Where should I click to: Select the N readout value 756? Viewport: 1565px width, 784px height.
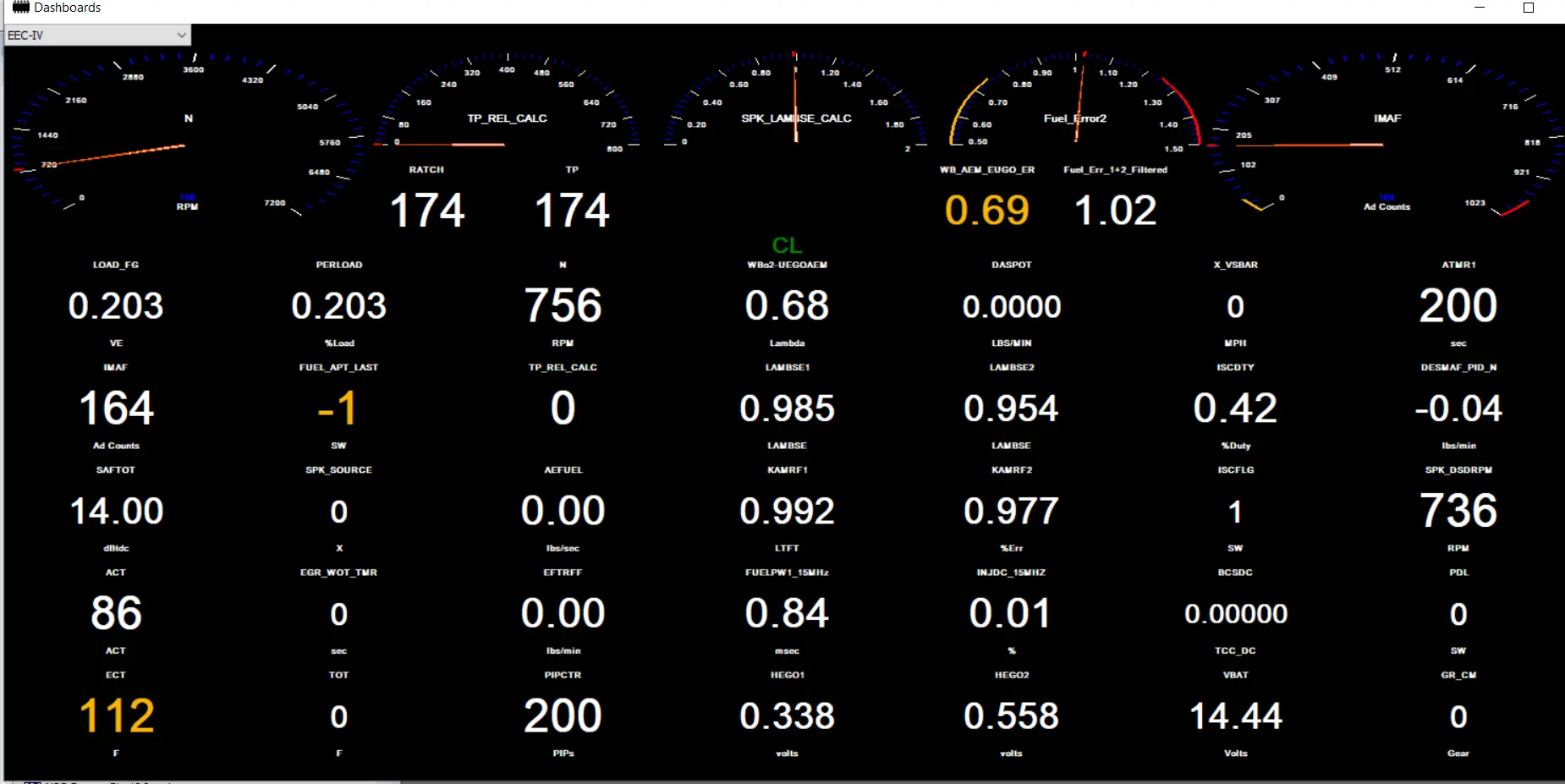563,305
